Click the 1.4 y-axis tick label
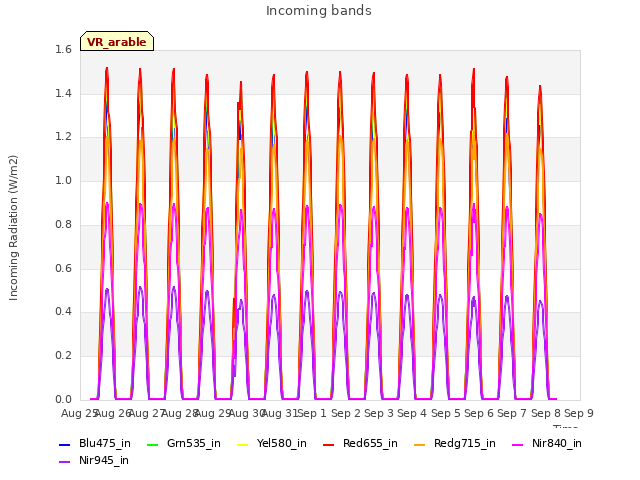640x480 pixels. pyautogui.click(x=63, y=93)
